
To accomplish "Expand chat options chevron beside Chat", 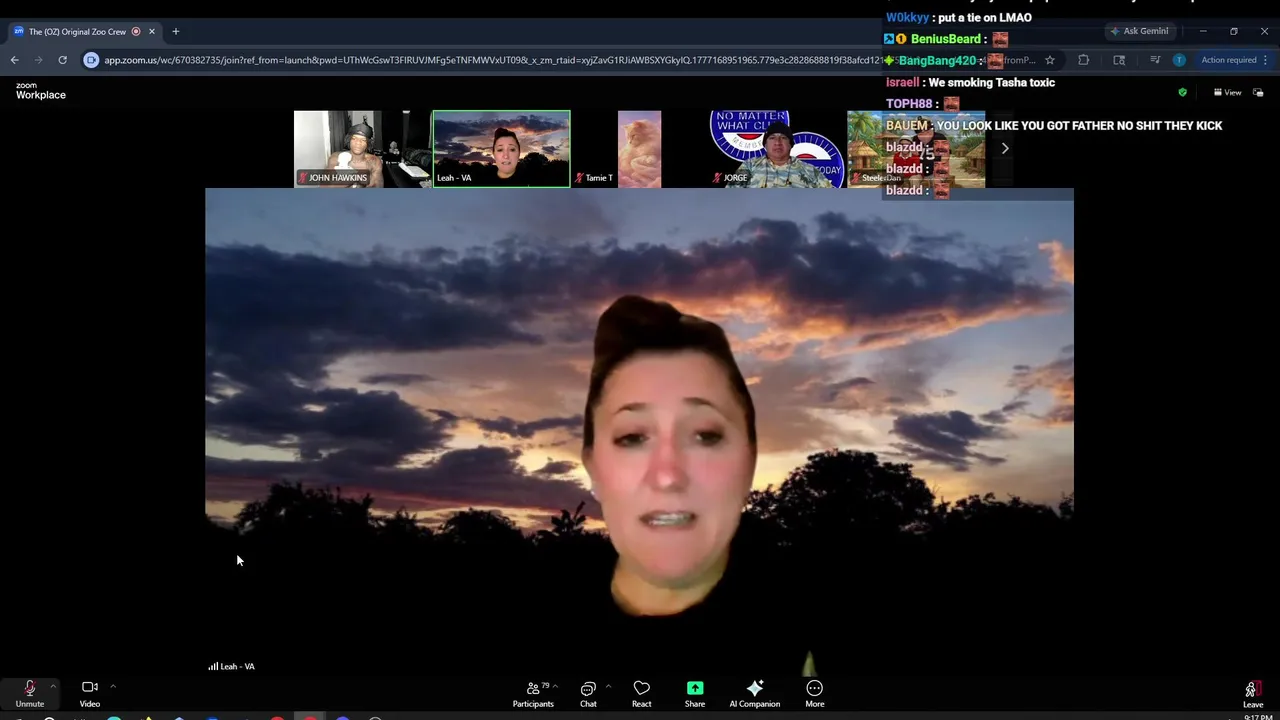I will tap(608, 686).
